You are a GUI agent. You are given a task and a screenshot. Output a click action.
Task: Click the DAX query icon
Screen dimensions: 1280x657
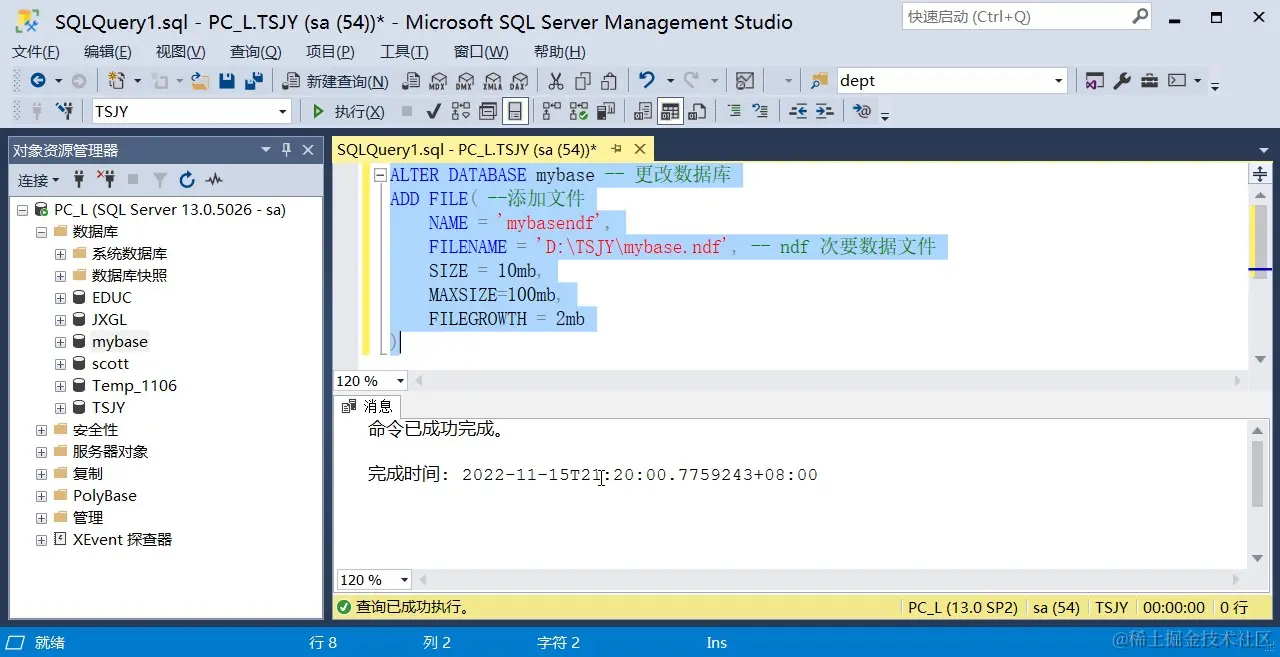tap(518, 81)
